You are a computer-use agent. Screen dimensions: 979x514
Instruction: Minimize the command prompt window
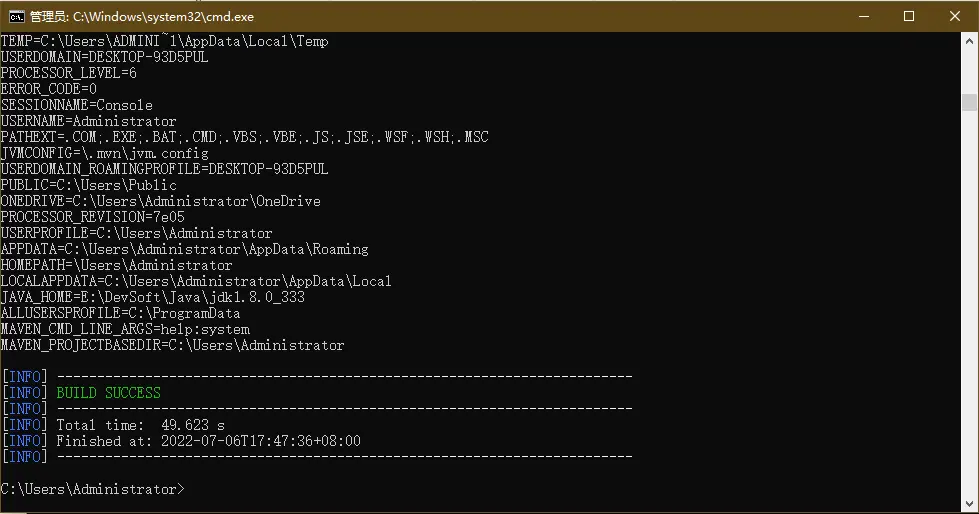(x=863, y=16)
